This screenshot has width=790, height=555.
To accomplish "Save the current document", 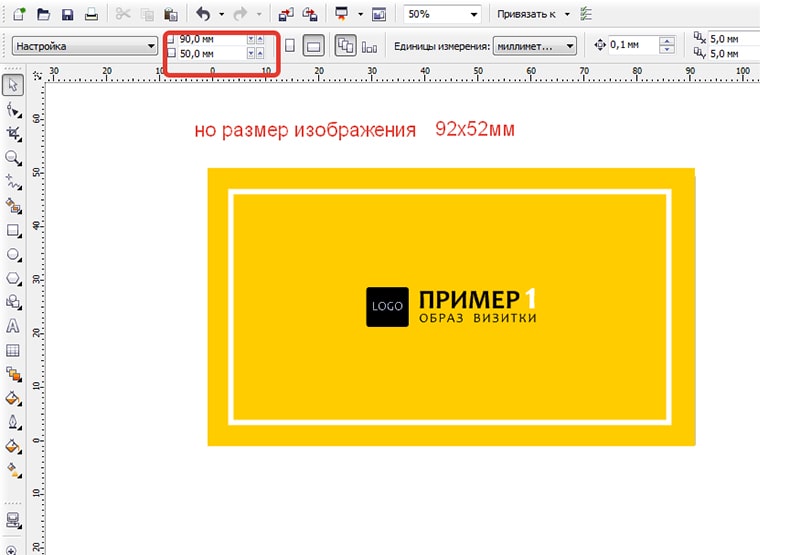I will 67,14.
